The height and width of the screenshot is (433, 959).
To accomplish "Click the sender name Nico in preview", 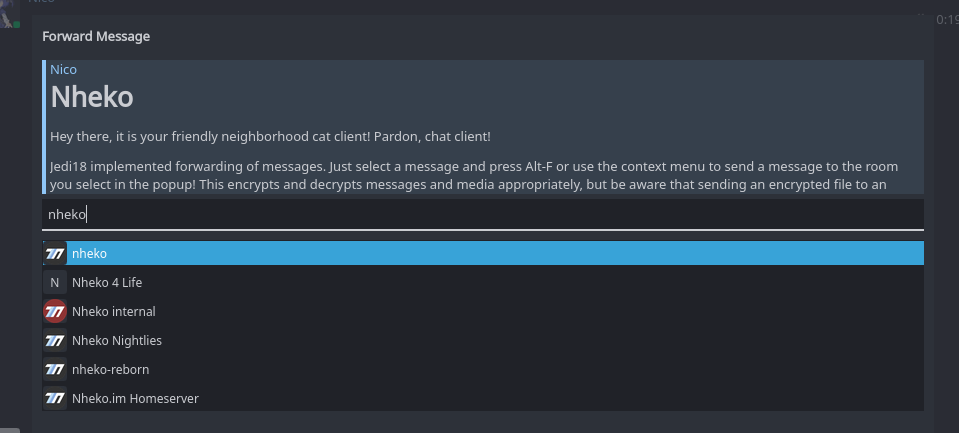I will point(63,70).
